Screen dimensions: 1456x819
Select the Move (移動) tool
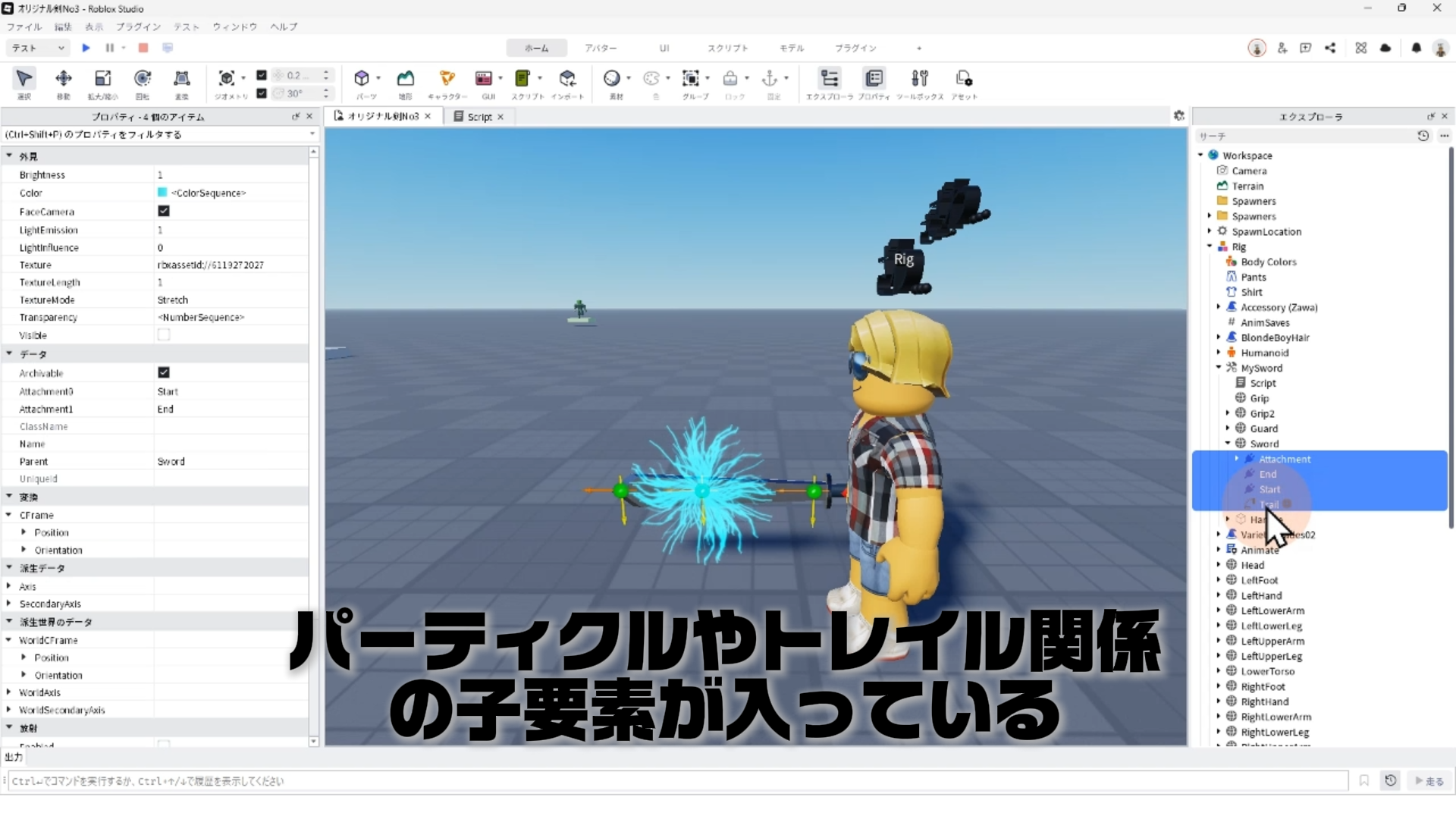coord(64,79)
